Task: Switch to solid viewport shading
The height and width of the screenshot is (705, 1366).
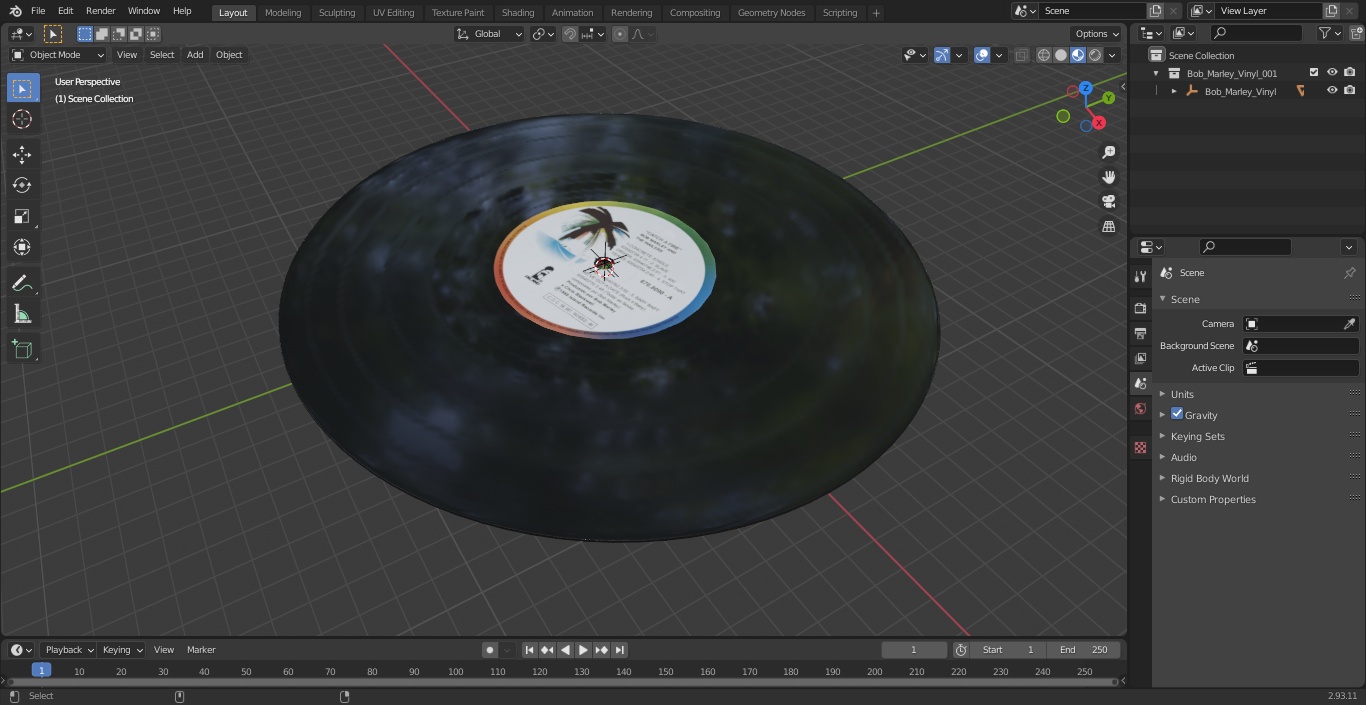Action: (1061, 55)
